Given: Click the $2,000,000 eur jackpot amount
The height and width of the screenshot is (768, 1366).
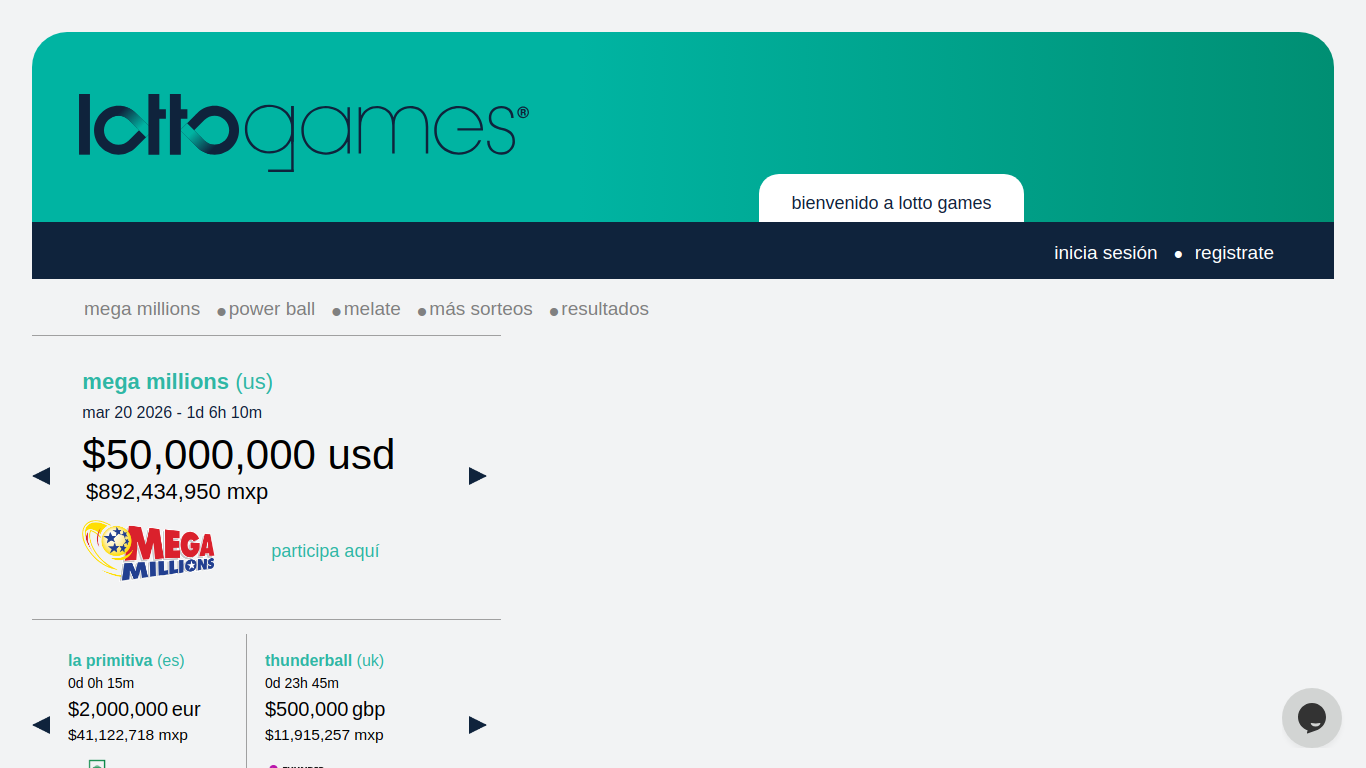Looking at the screenshot, I should [134, 709].
